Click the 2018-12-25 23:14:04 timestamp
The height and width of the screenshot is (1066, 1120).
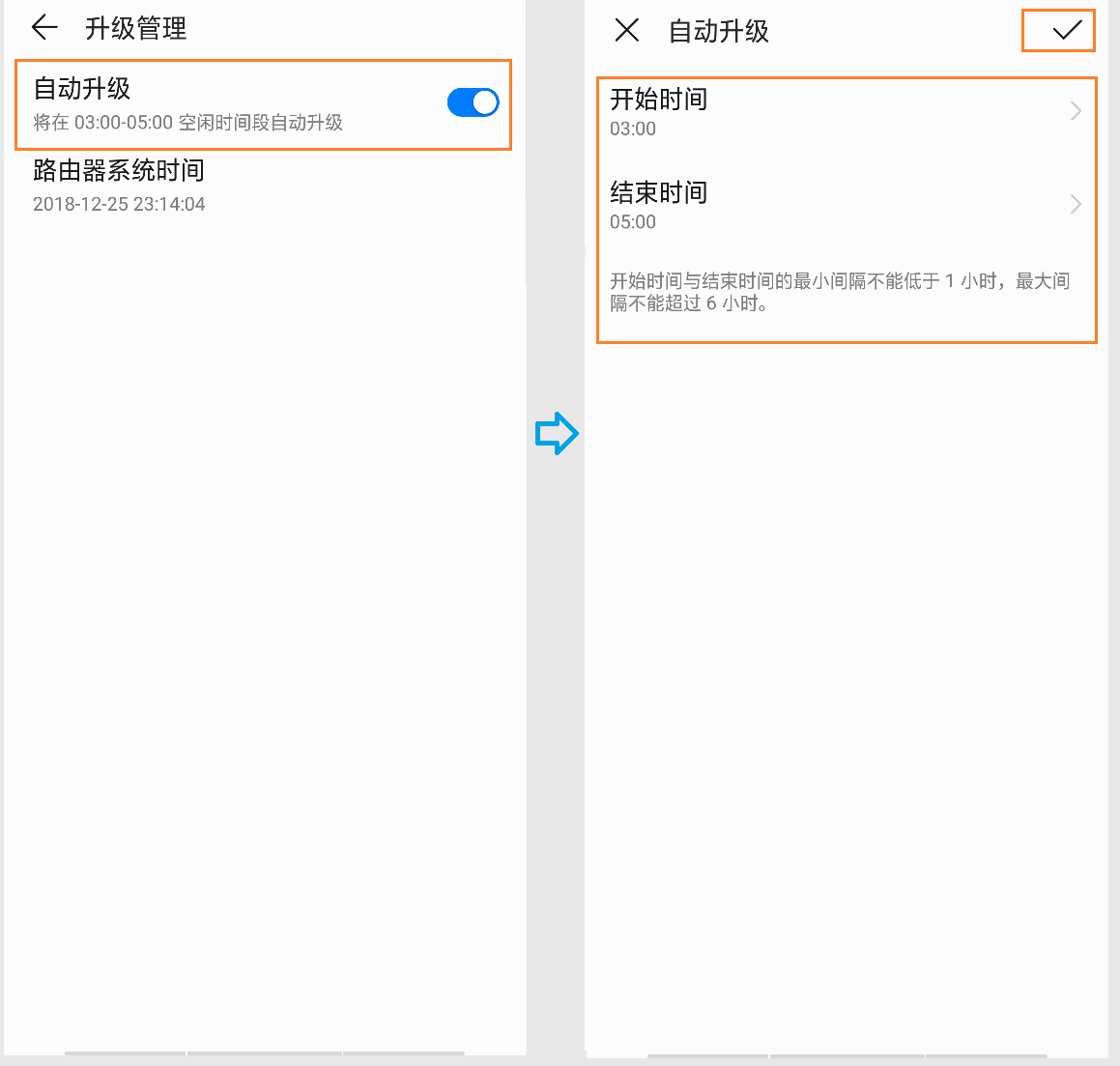point(119,204)
